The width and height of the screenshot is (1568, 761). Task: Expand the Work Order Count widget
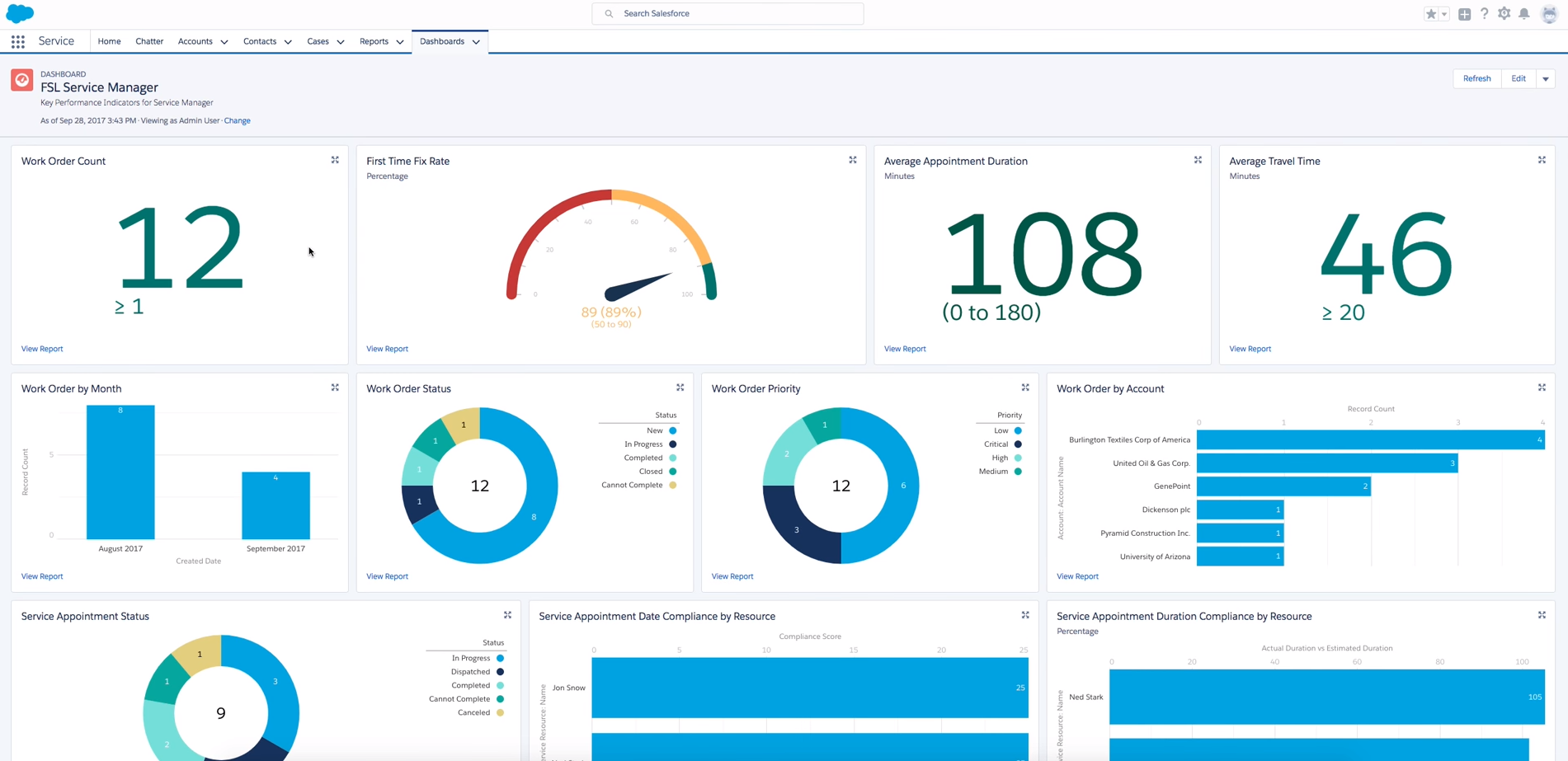coord(335,160)
